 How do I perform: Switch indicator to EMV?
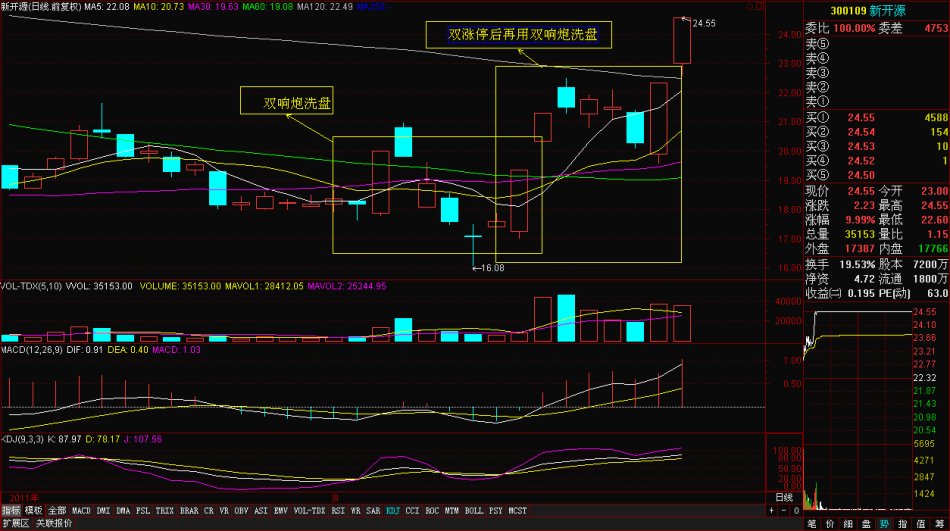point(281,511)
